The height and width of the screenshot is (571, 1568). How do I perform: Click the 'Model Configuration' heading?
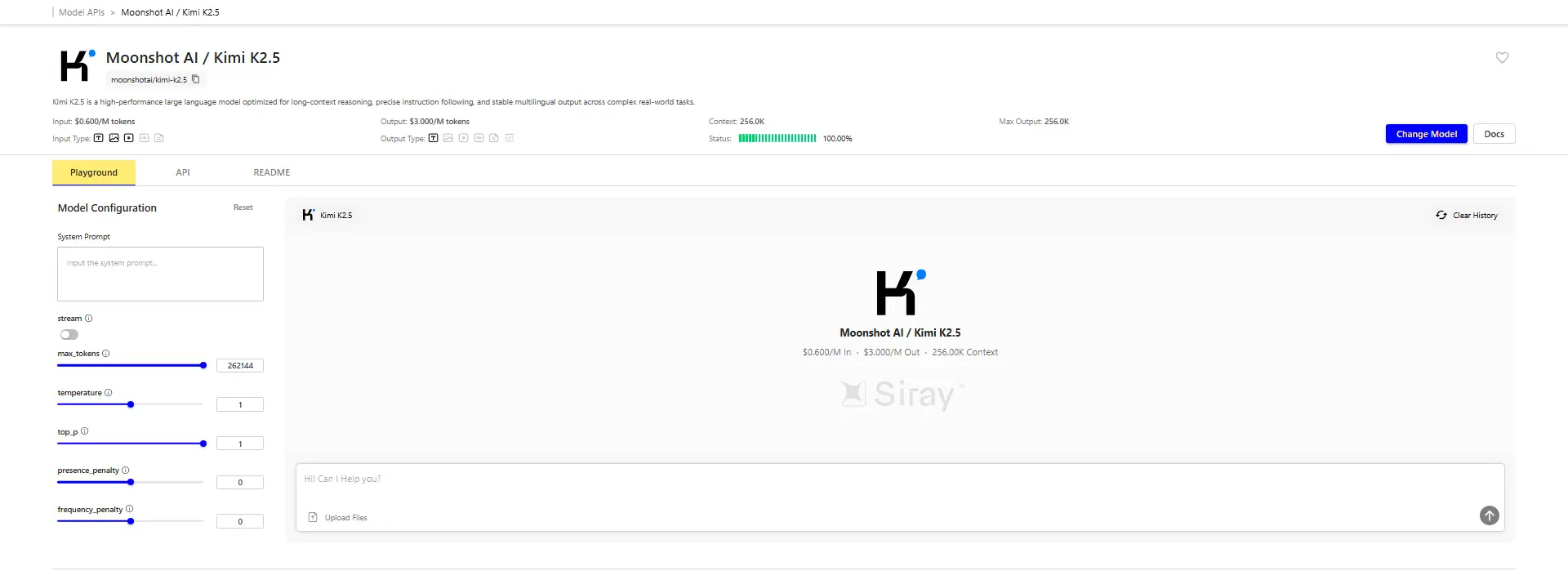(x=107, y=208)
